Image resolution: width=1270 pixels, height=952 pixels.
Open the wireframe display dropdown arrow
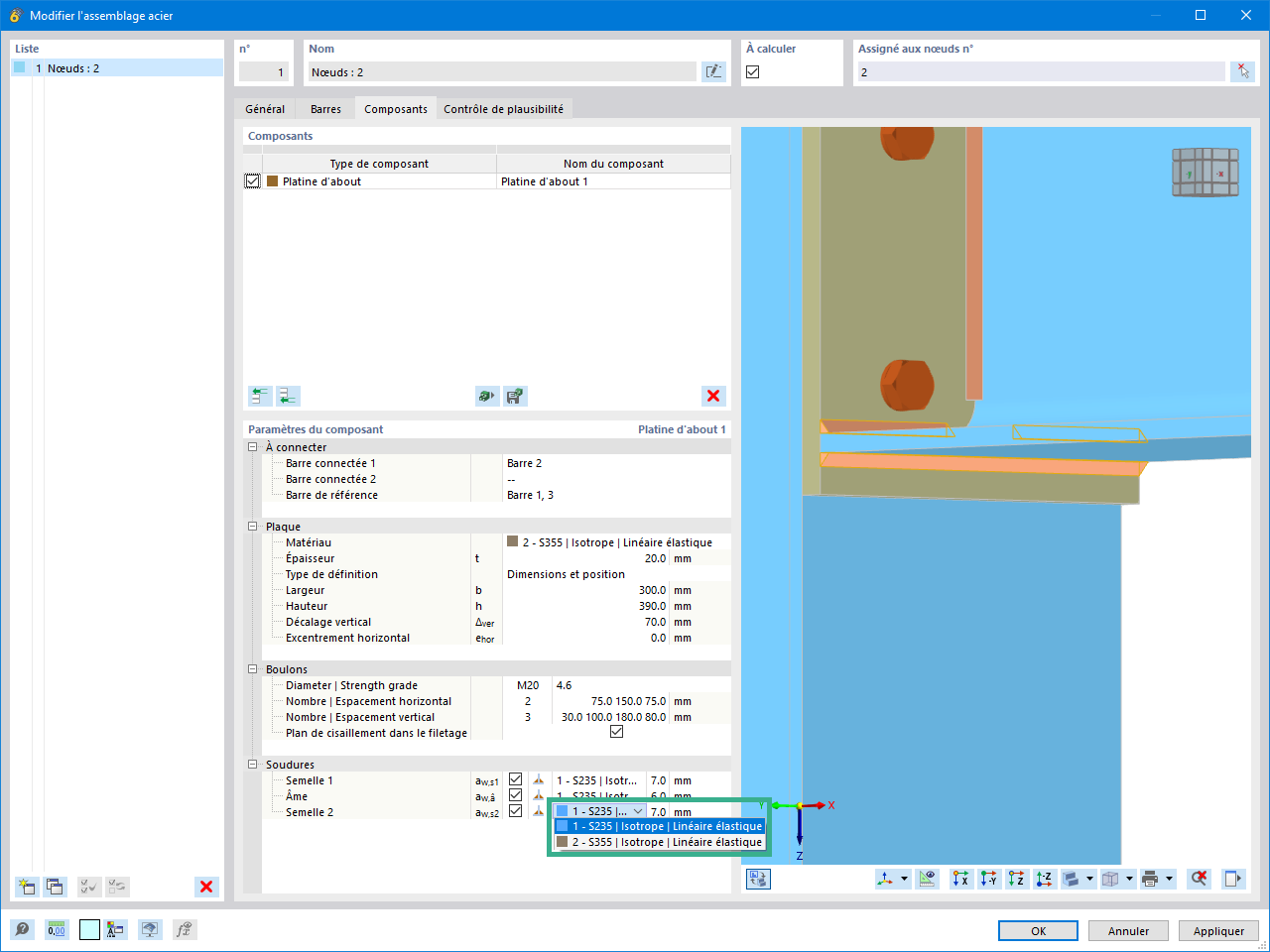(1129, 879)
